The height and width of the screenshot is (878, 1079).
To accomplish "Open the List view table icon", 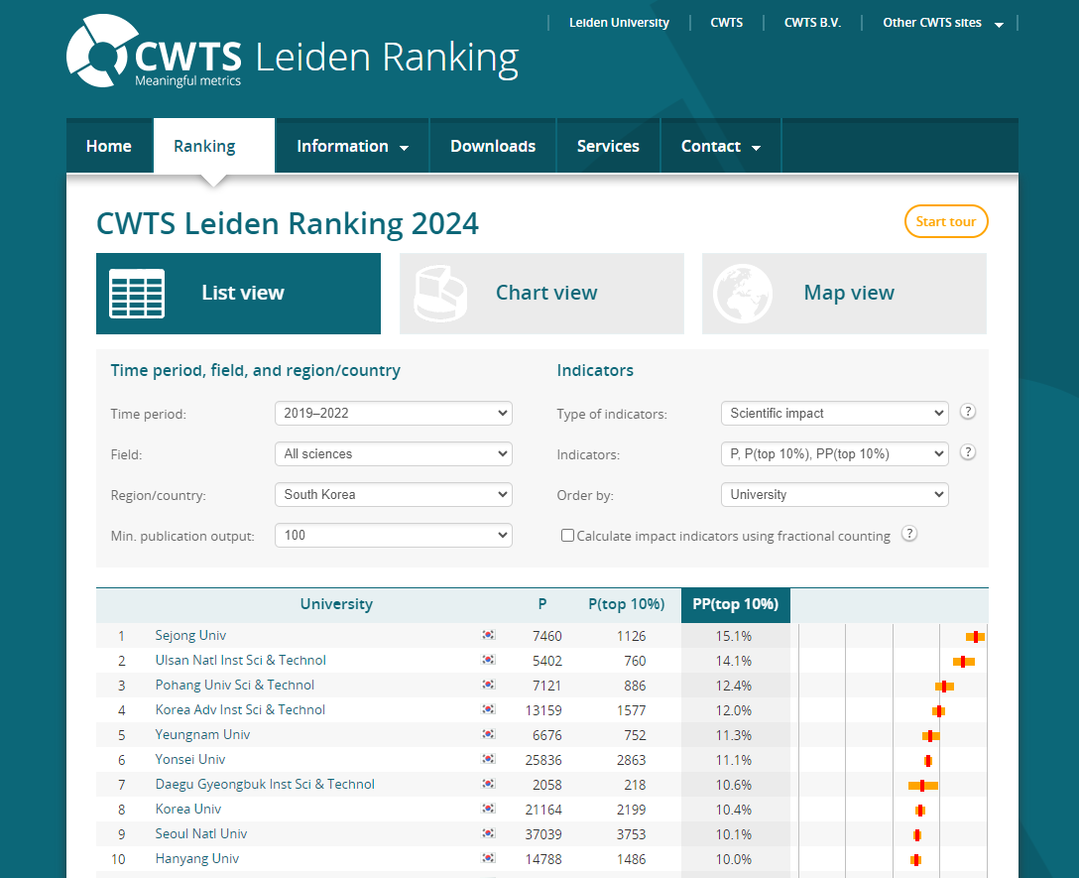I will [137, 294].
